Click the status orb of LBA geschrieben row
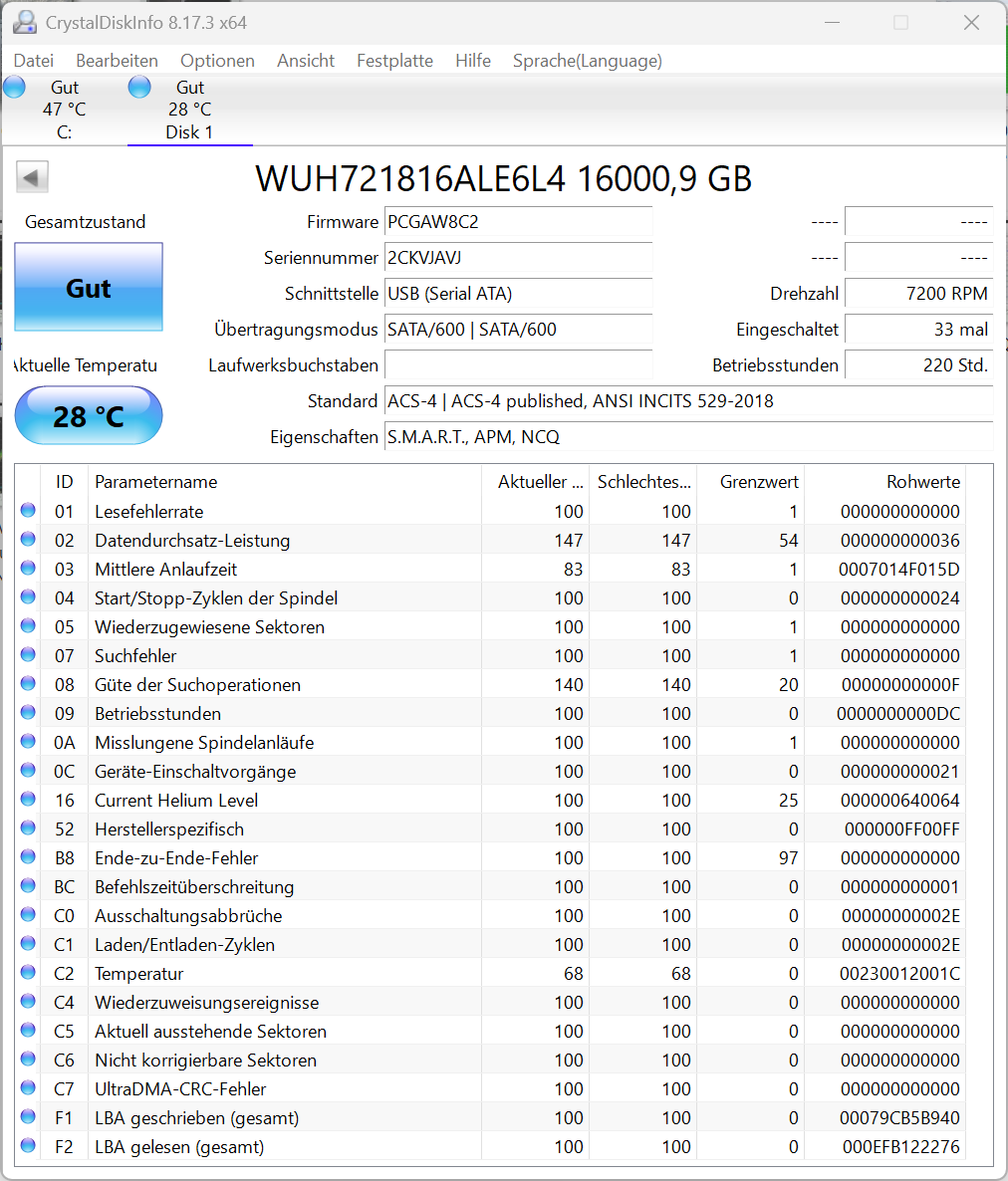1008x1181 pixels. click(28, 1116)
